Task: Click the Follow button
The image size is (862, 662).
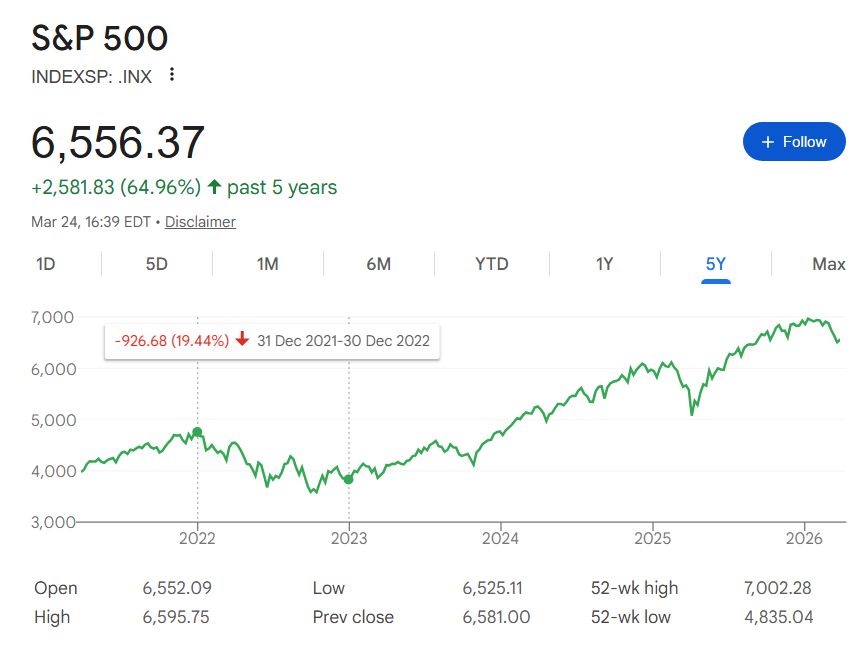Action: (x=794, y=142)
